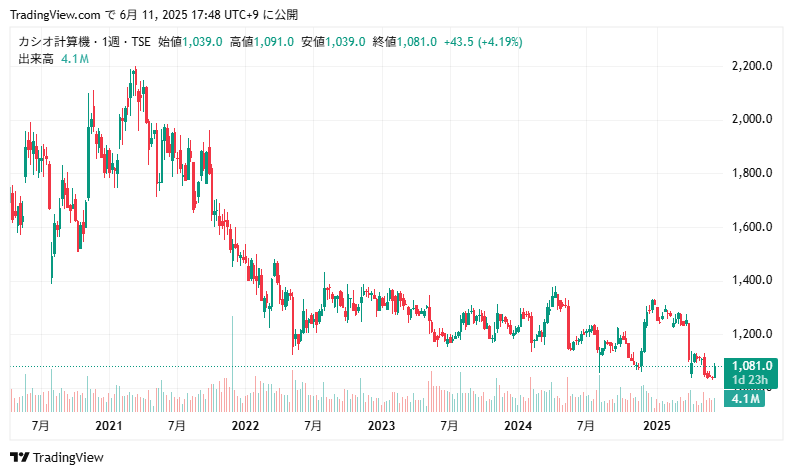Screen dimensions: 793x475
Task: Click the TradingView.com publish header text
Action: tap(154, 15)
